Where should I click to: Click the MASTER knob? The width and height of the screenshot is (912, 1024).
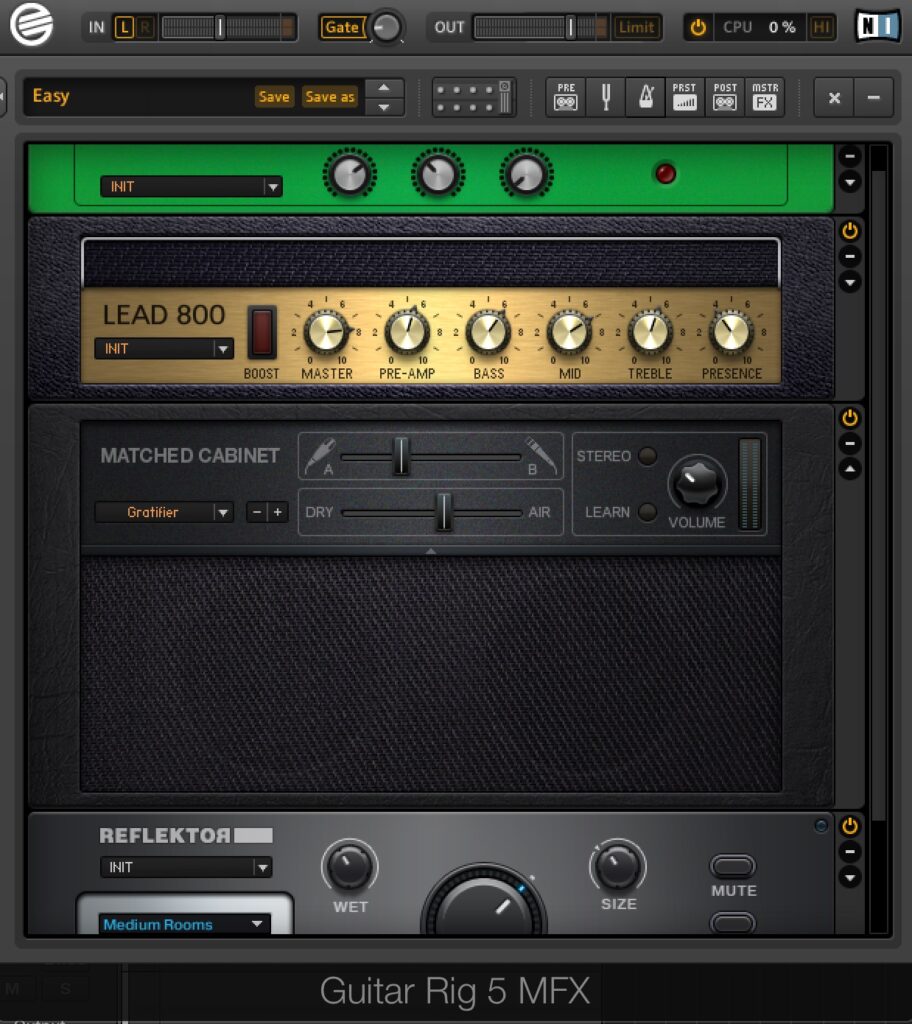click(327, 332)
